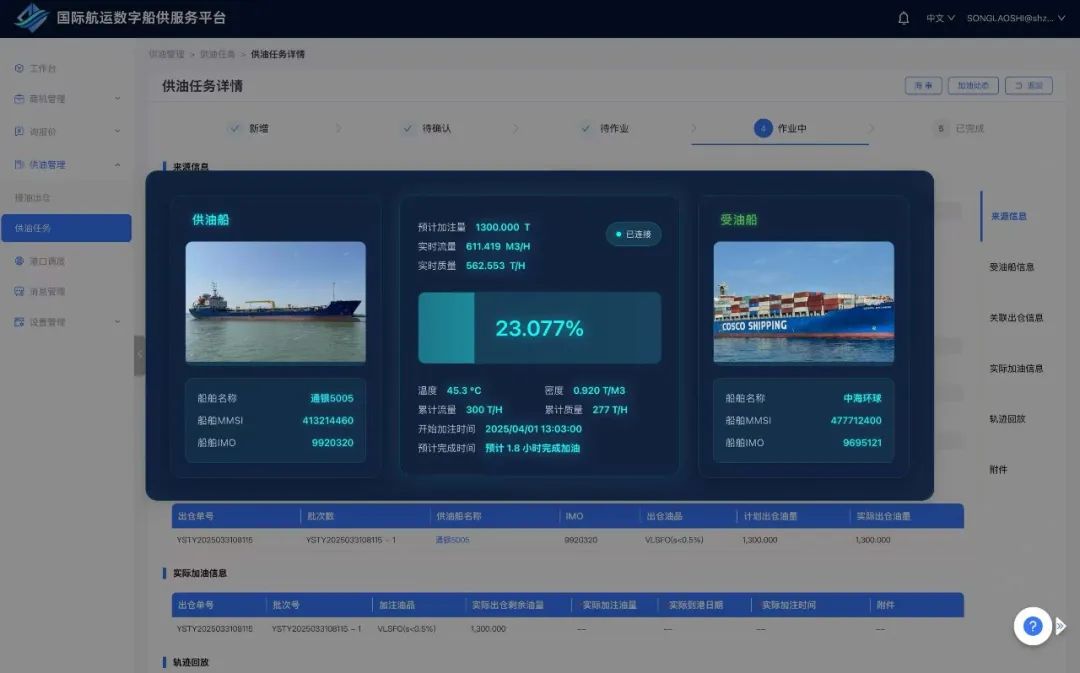Jump to 轨迹回放 anchor tab
The image size is (1080, 673).
coord(1007,419)
